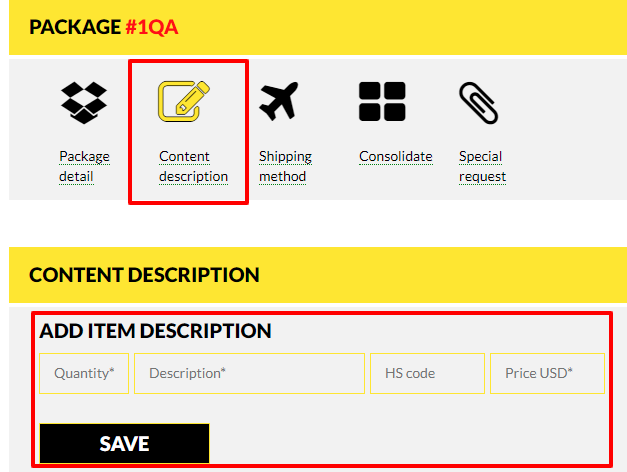
Task: Focus the HS code input box
Action: click(x=427, y=373)
